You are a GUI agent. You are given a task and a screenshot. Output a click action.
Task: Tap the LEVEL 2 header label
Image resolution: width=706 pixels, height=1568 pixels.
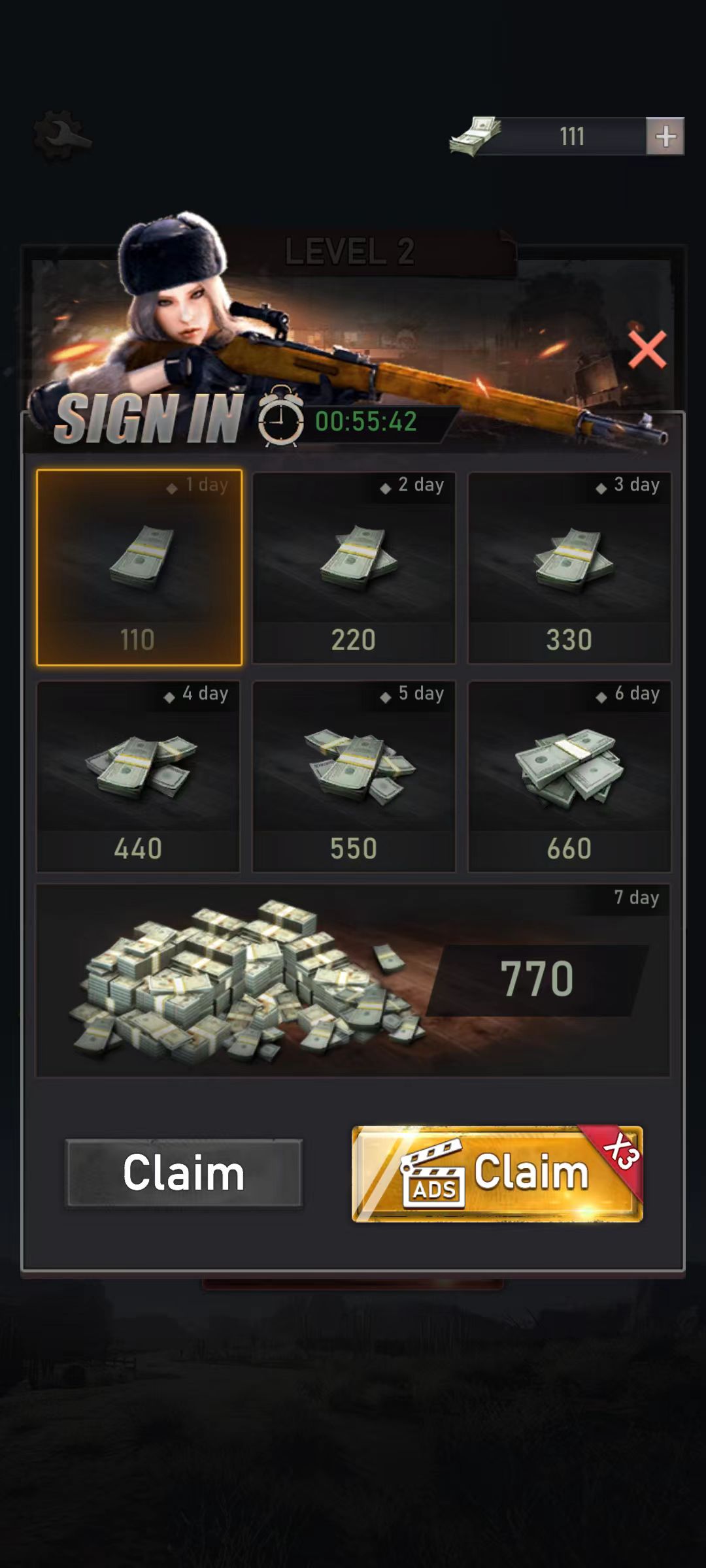coord(350,252)
